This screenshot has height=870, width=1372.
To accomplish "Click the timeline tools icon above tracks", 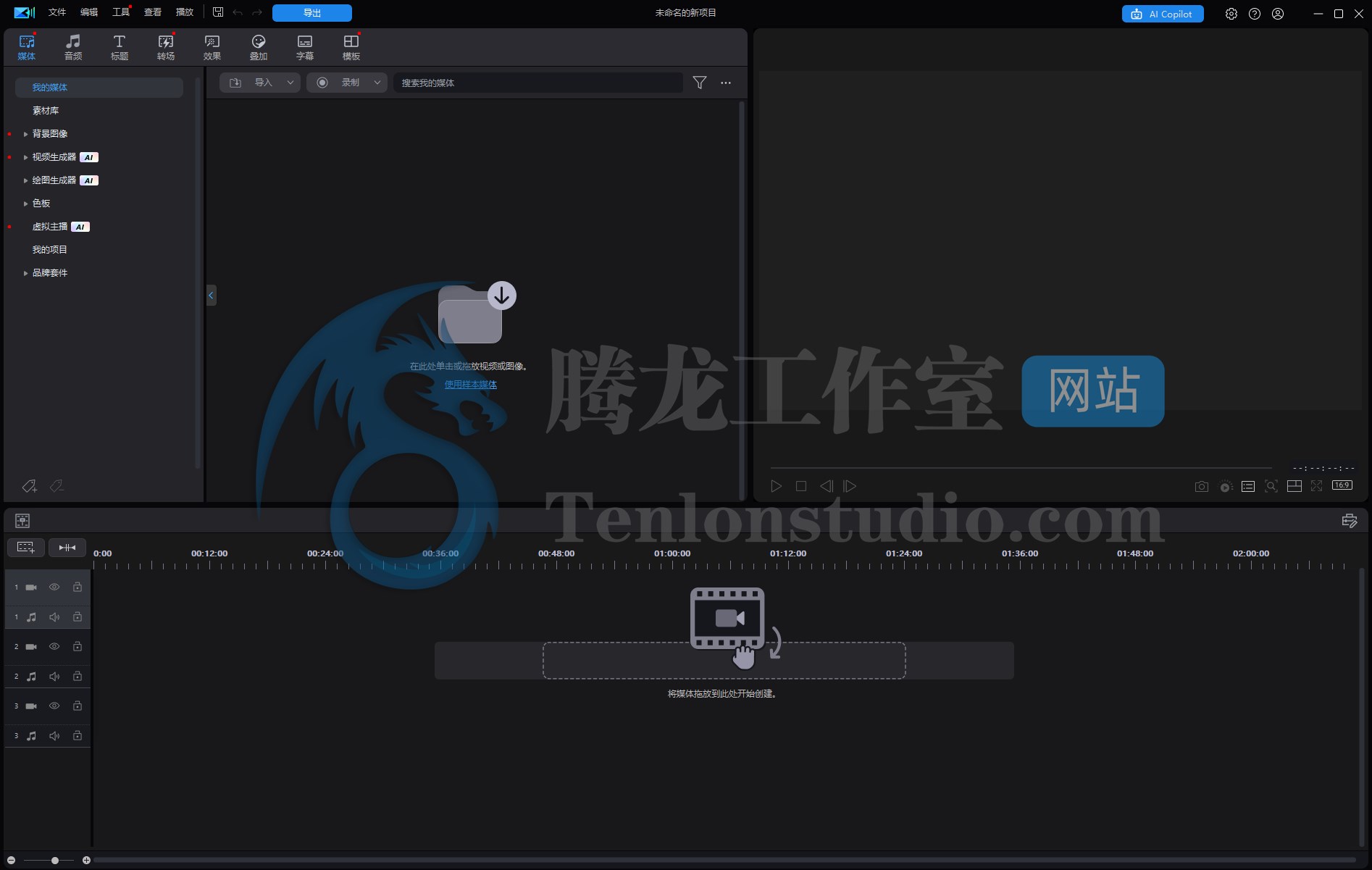I will [22, 521].
